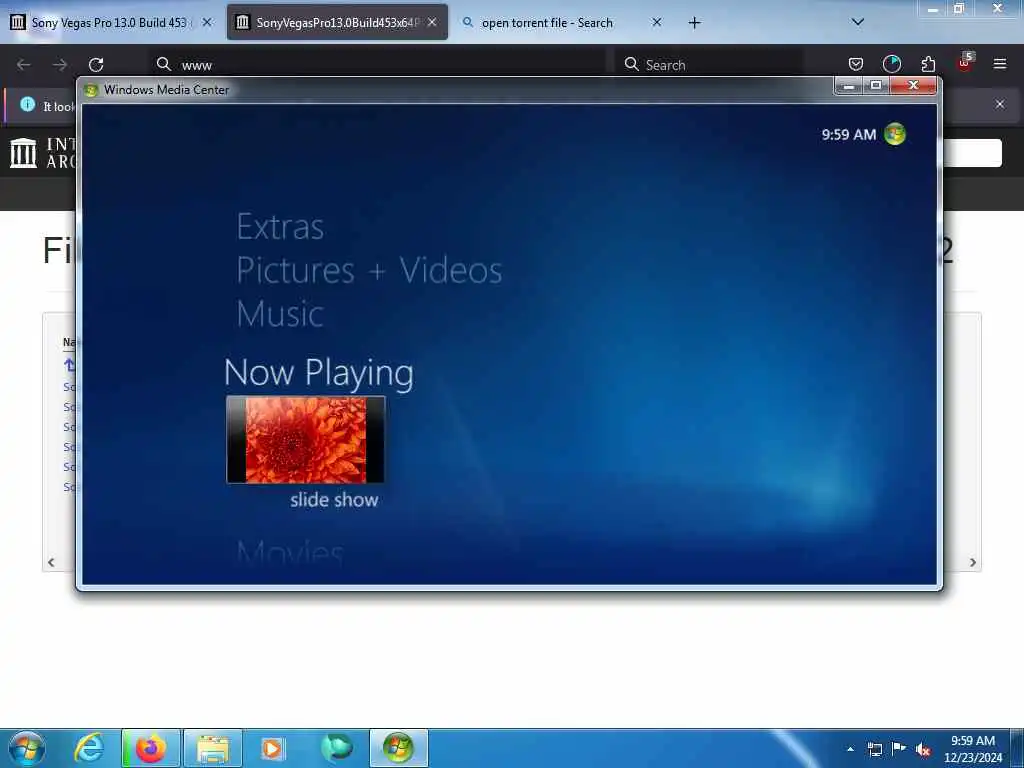The width and height of the screenshot is (1024, 768).
Task: Launch Internet Explorer from taskbar
Action: pyautogui.click(x=88, y=748)
